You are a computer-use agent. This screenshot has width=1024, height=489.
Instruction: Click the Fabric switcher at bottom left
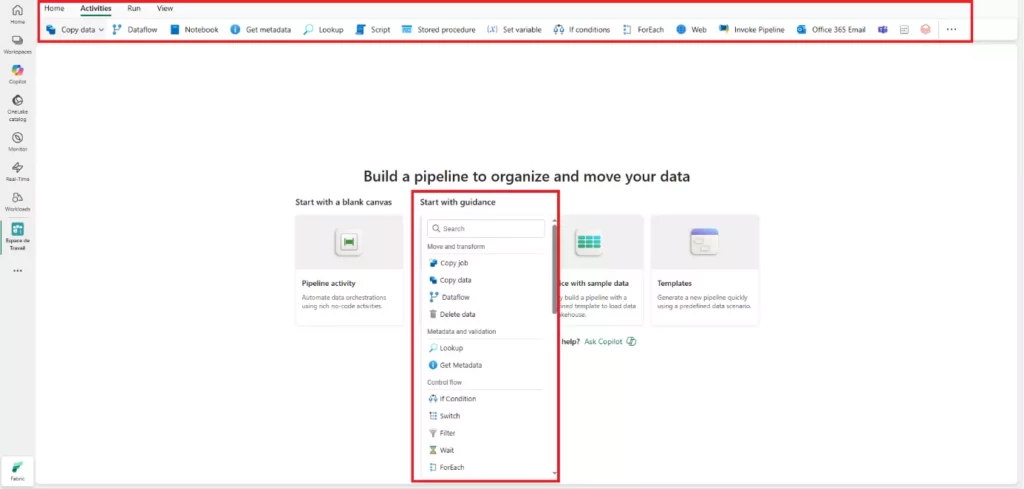[18, 470]
